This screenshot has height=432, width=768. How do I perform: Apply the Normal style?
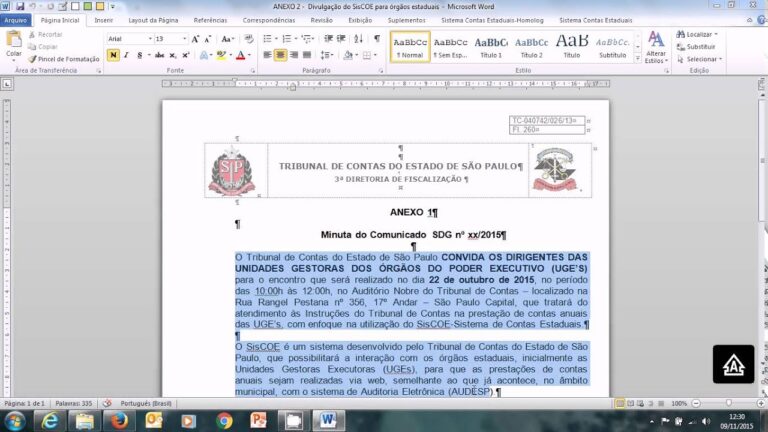pyautogui.click(x=410, y=47)
